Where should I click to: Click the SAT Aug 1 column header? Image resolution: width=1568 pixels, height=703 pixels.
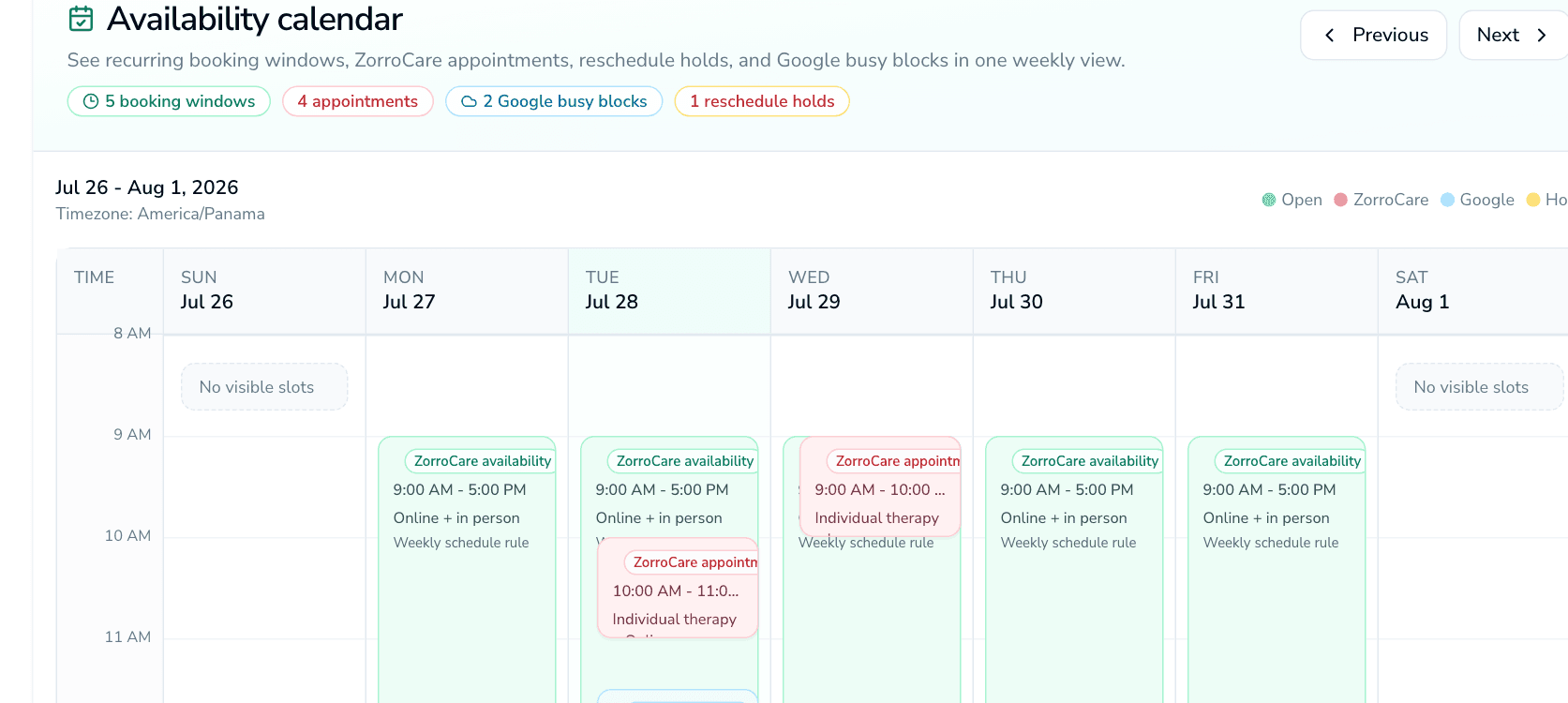[x=1472, y=291]
